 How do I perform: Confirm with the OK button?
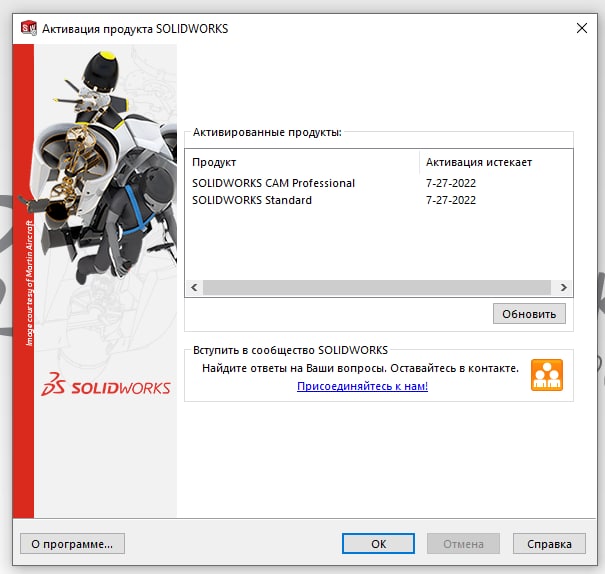point(378,544)
